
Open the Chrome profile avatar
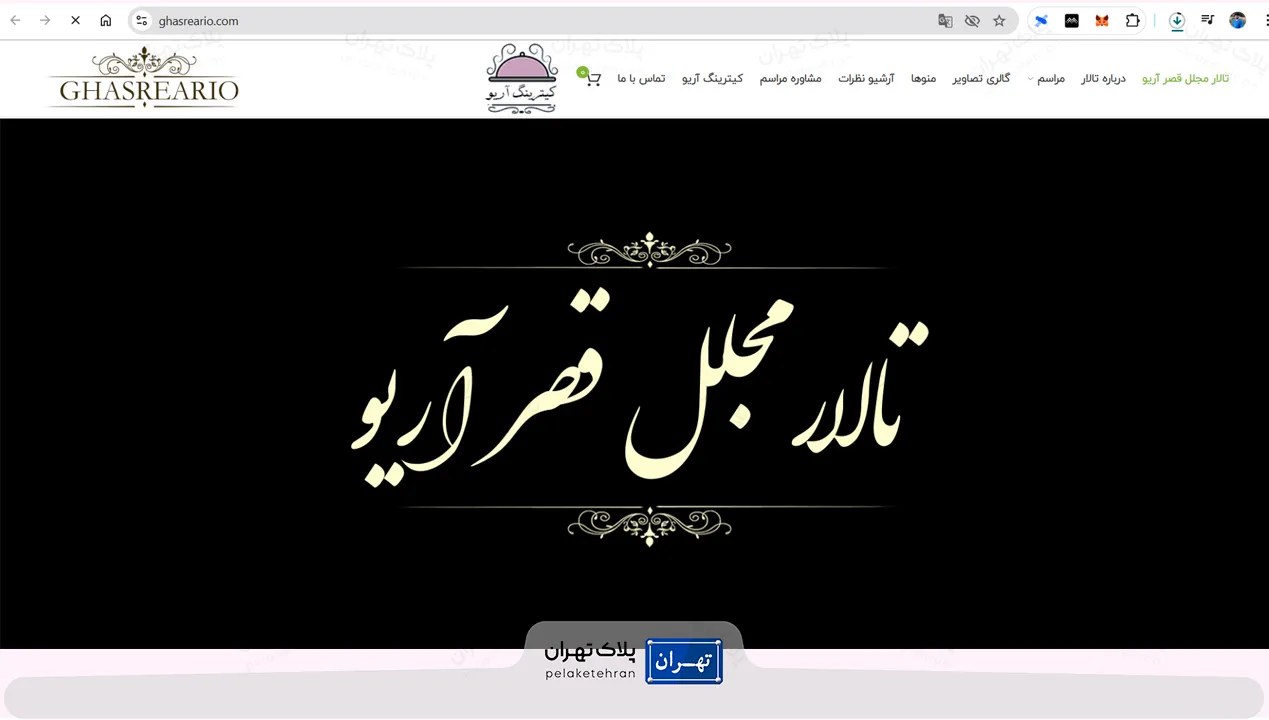[x=1238, y=20]
